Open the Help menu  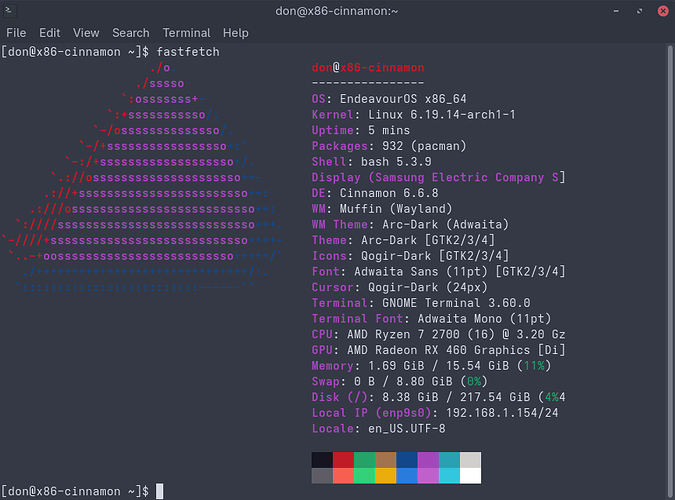pyautogui.click(x=235, y=33)
